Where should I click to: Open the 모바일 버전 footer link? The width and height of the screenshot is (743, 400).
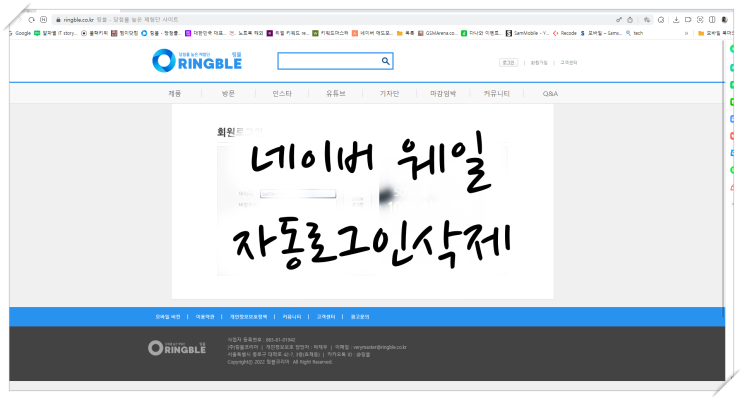[x=168, y=317]
